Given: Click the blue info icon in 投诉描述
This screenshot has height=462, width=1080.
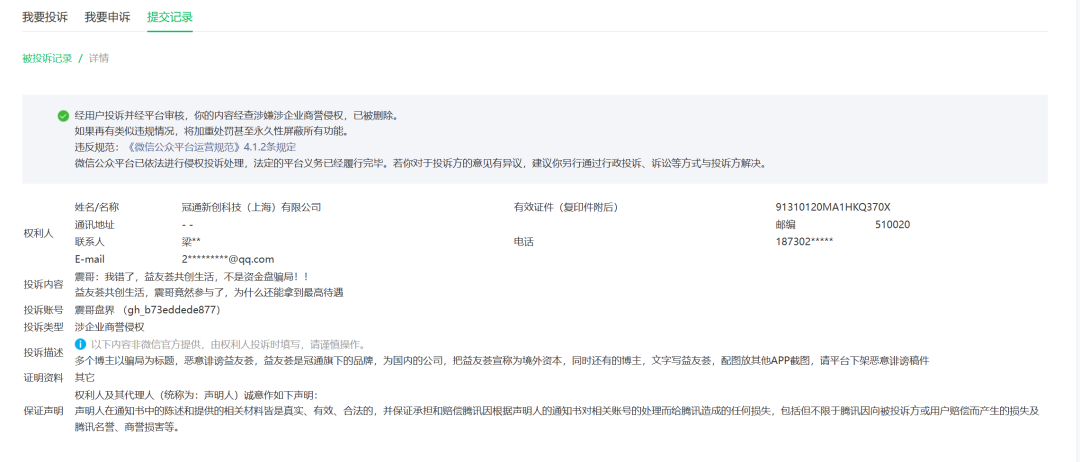Looking at the screenshot, I should pyautogui.click(x=81, y=344).
